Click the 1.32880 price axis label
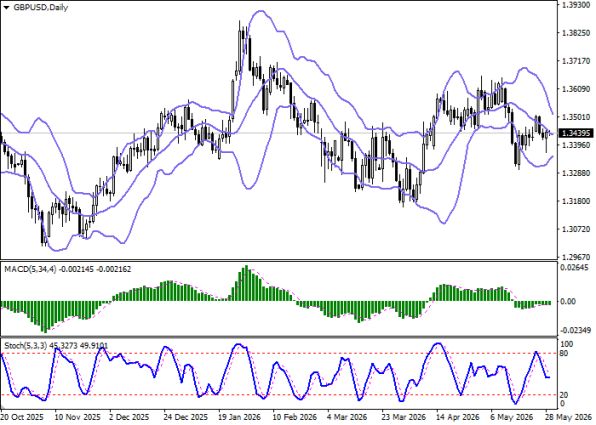This screenshot has height=425, width=596. 575,173
